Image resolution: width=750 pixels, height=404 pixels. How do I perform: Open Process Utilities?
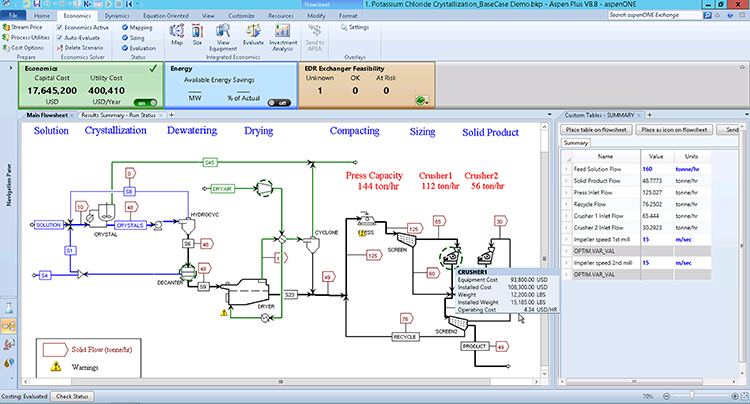(26, 37)
